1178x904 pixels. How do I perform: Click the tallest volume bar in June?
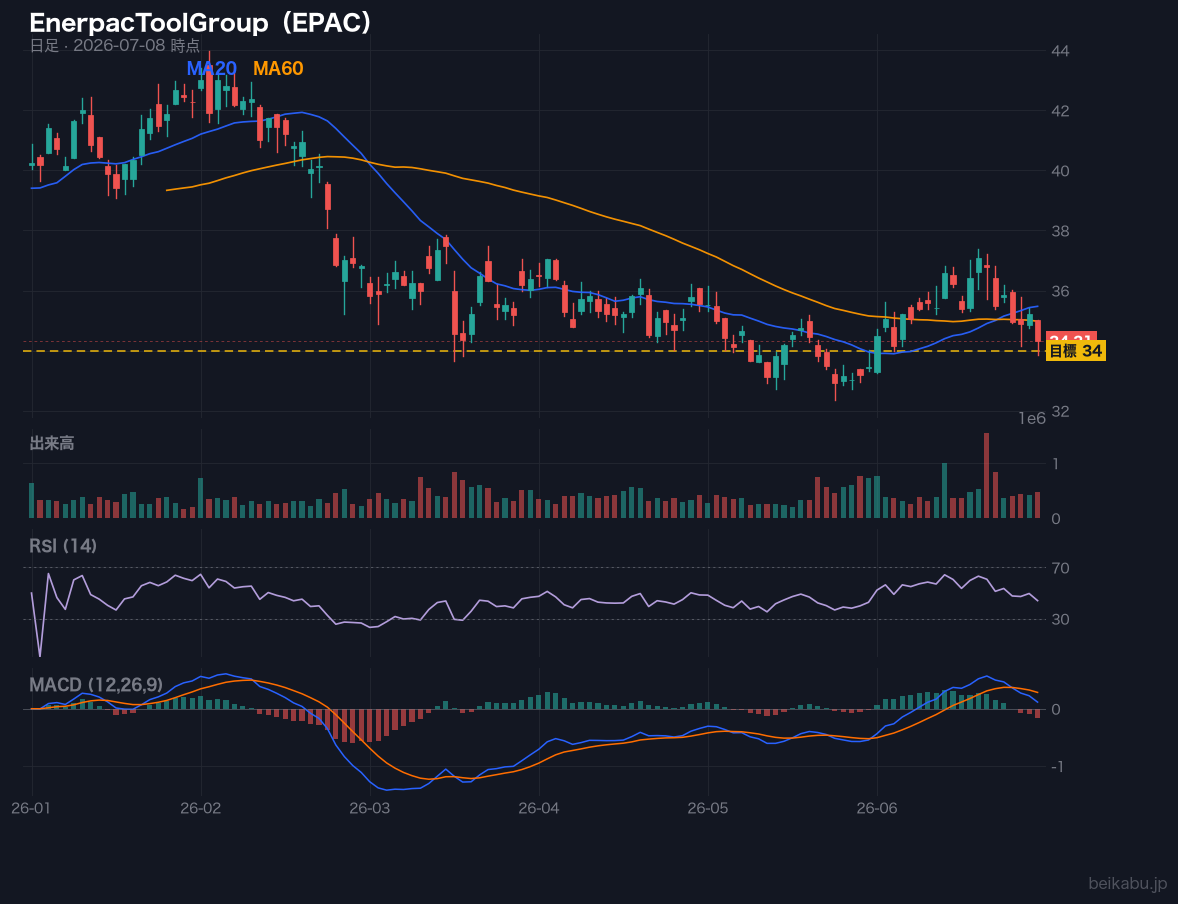tap(986, 476)
